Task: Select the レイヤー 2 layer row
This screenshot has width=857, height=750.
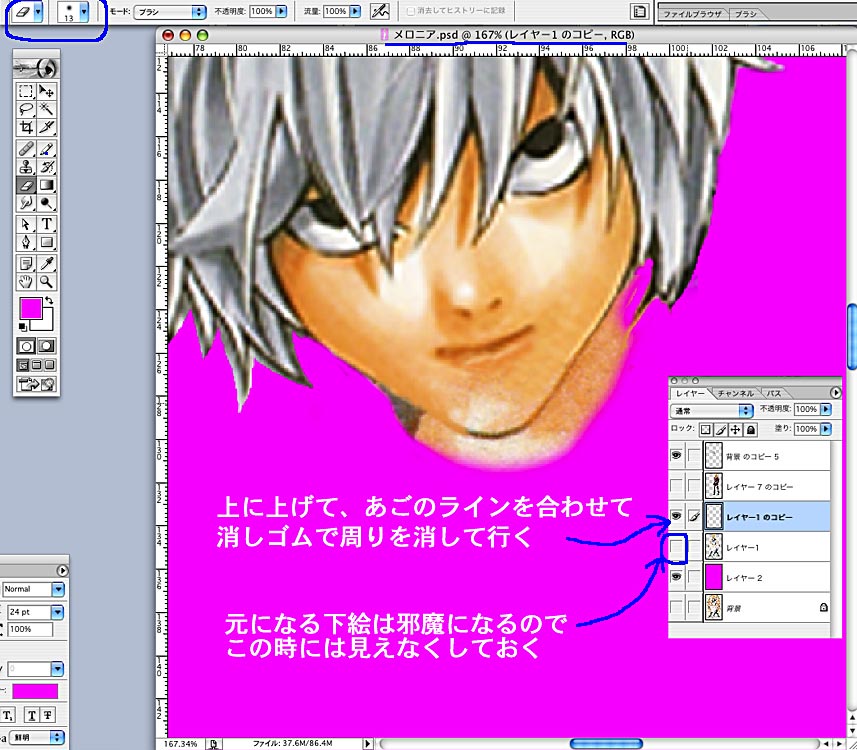Action: (750, 577)
